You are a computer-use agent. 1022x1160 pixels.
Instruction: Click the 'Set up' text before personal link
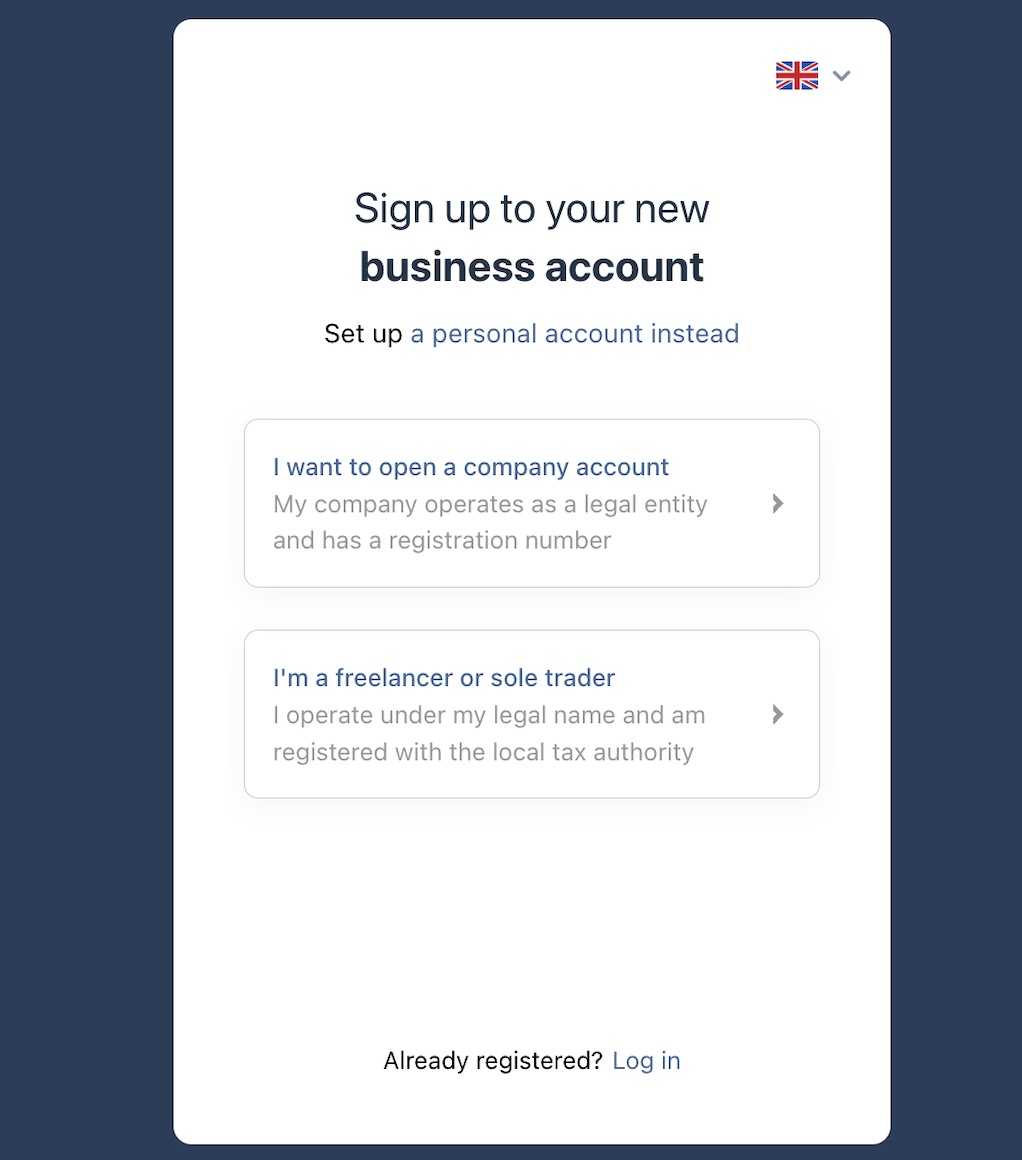pyautogui.click(x=363, y=334)
